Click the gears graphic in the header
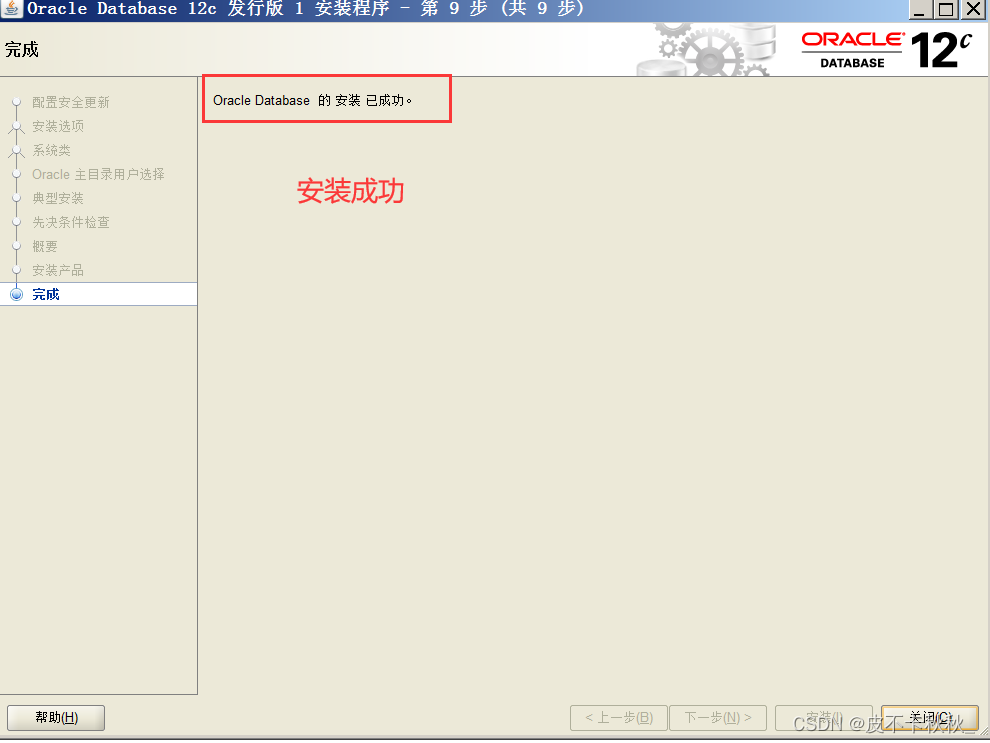 coord(707,50)
